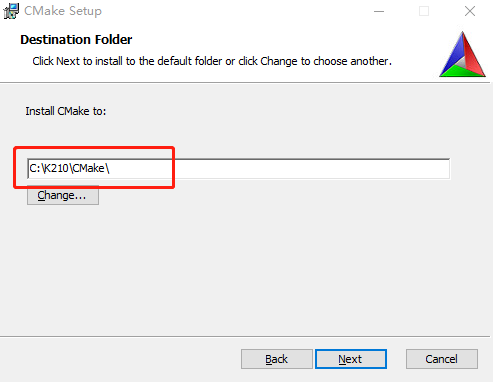
Task: Click the blank title bar area beside the title
Action: click(x=233, y=11)
